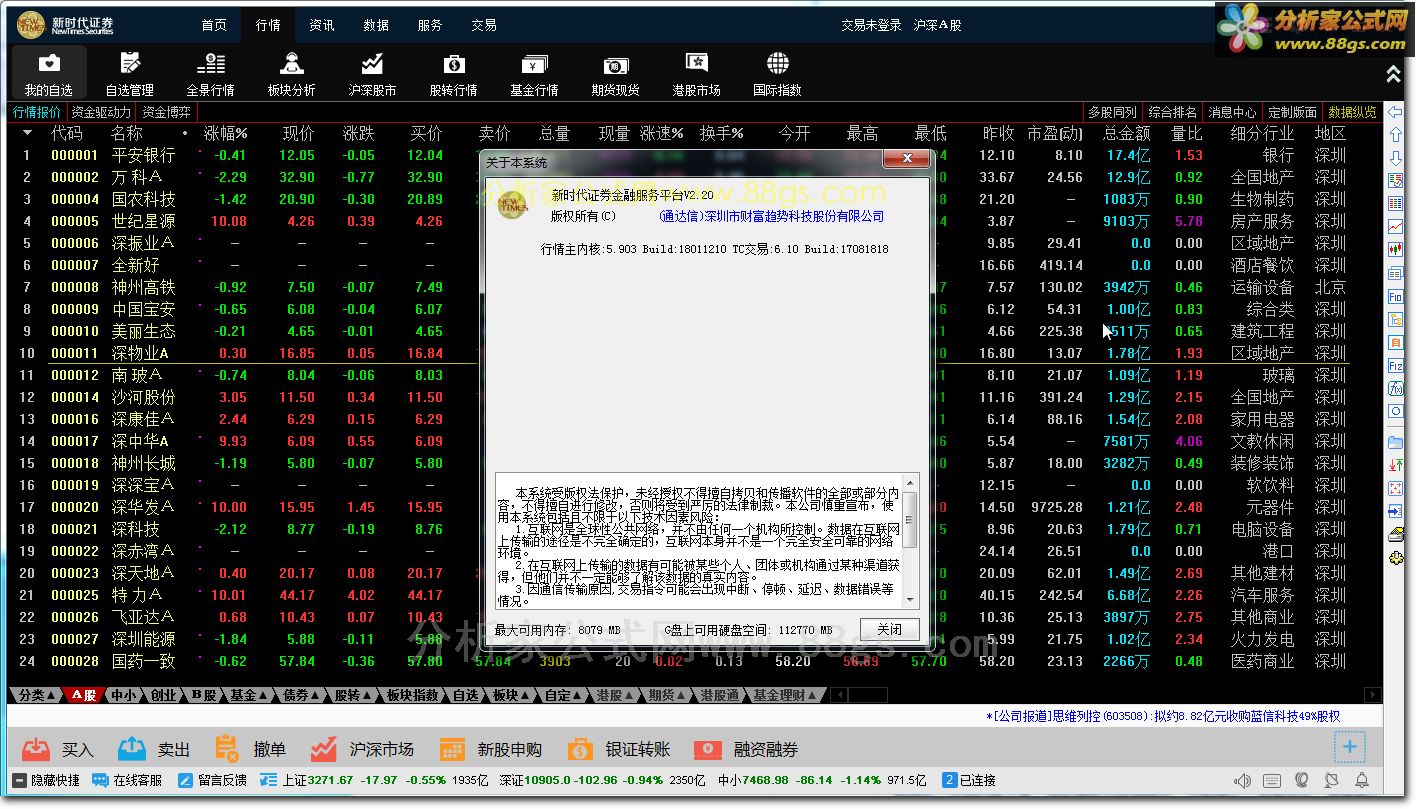This screenshot has height=809, width=1417.
Task: Switch to 服务 top menu
Action: coord(430,25)
